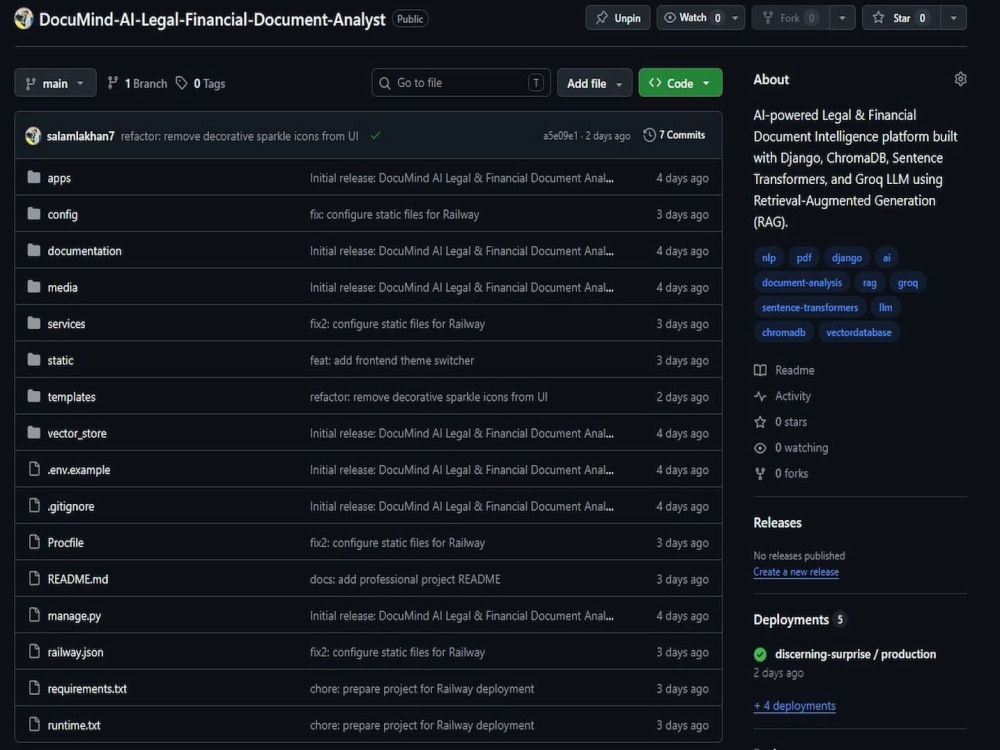Click the salamlakhan7 author name
Viewport: 1000px width, 750px height.
(x=80, y=136)
